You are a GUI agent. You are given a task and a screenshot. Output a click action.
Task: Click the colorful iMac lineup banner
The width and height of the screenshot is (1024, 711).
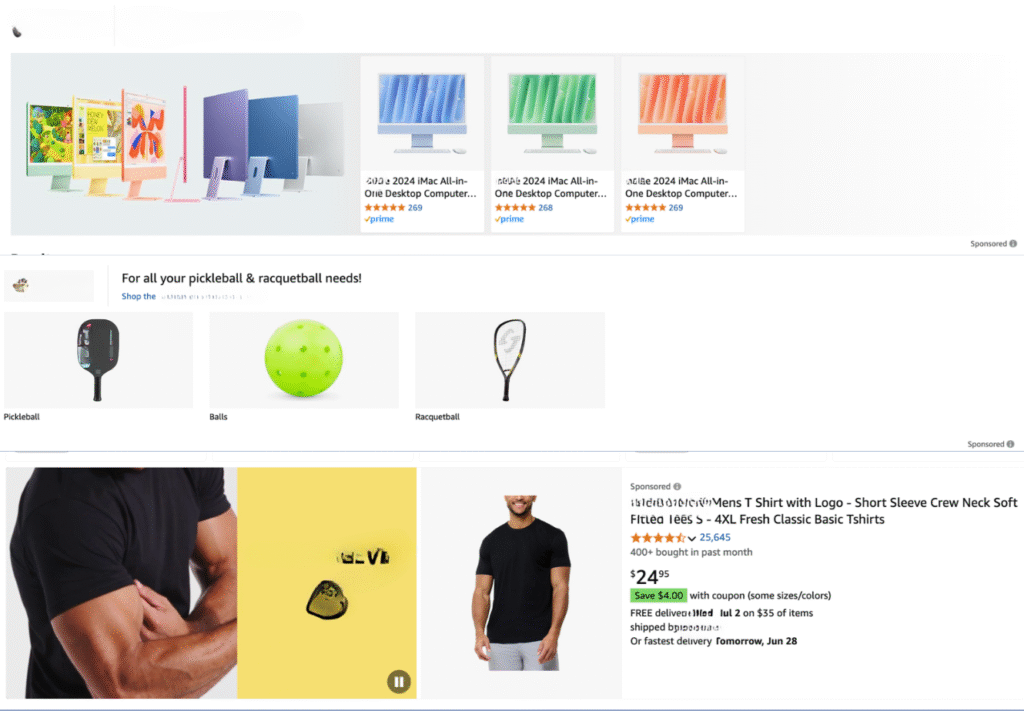[x=184, y=144]
